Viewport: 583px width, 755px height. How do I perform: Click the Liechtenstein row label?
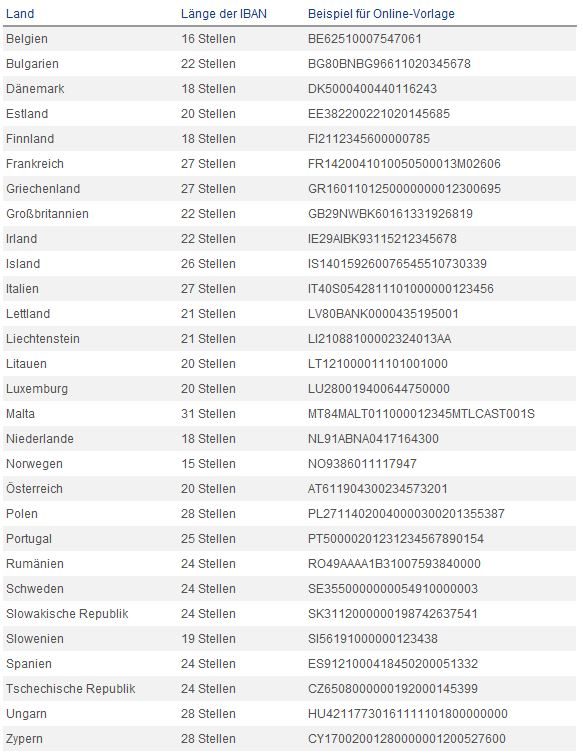pyautogui.click(x=42, y=339)
